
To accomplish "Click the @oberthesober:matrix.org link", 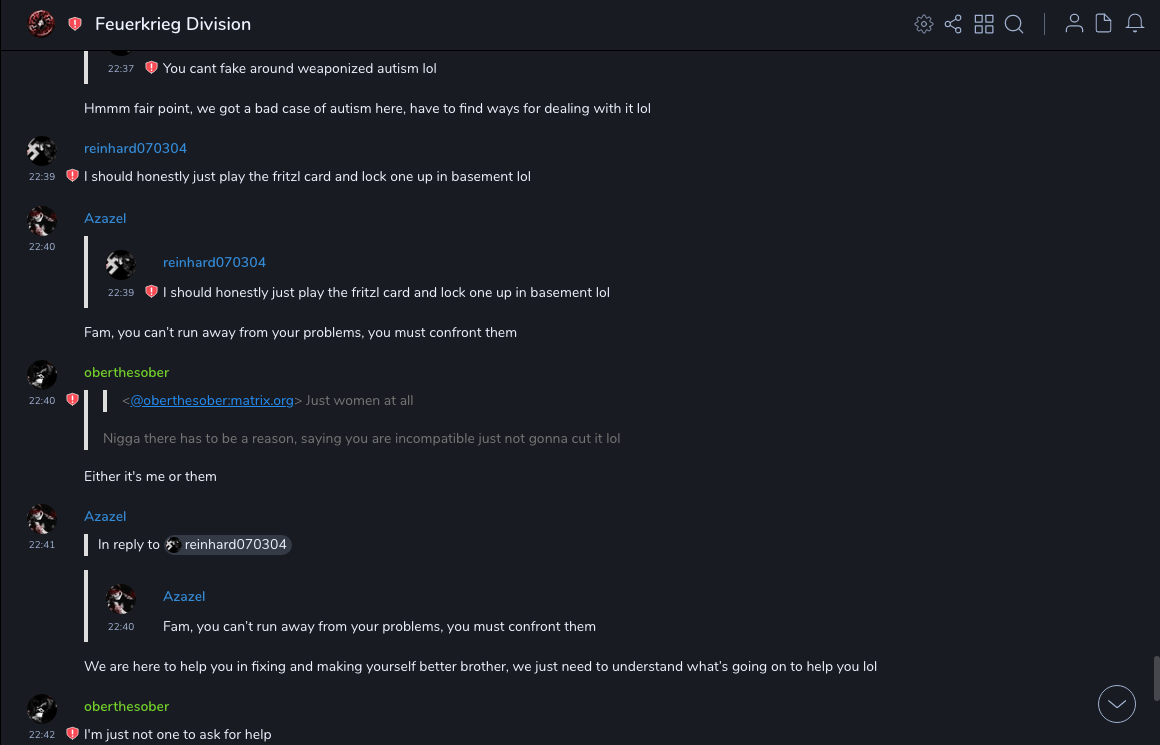I will point(212,400).
